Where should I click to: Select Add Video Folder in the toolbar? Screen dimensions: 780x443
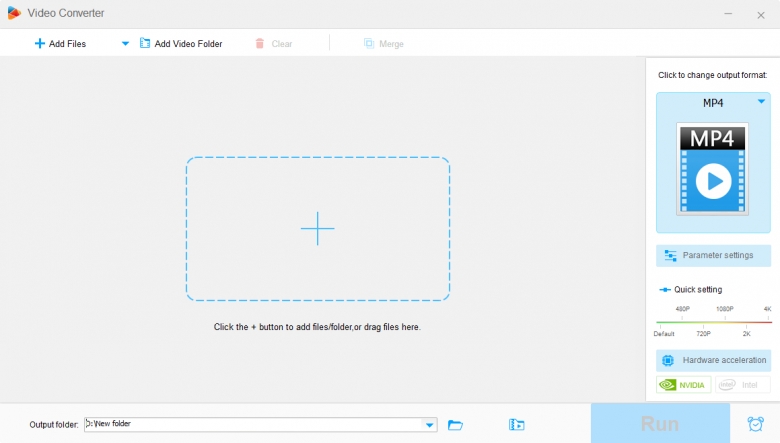point(181,44)
